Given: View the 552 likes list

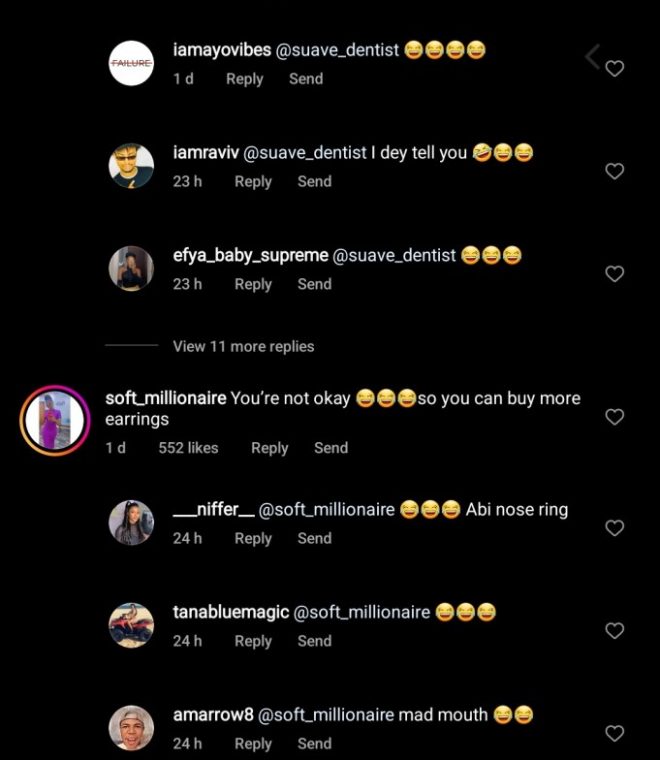Looking at the screenshot, I should click(x=188, y=448).
